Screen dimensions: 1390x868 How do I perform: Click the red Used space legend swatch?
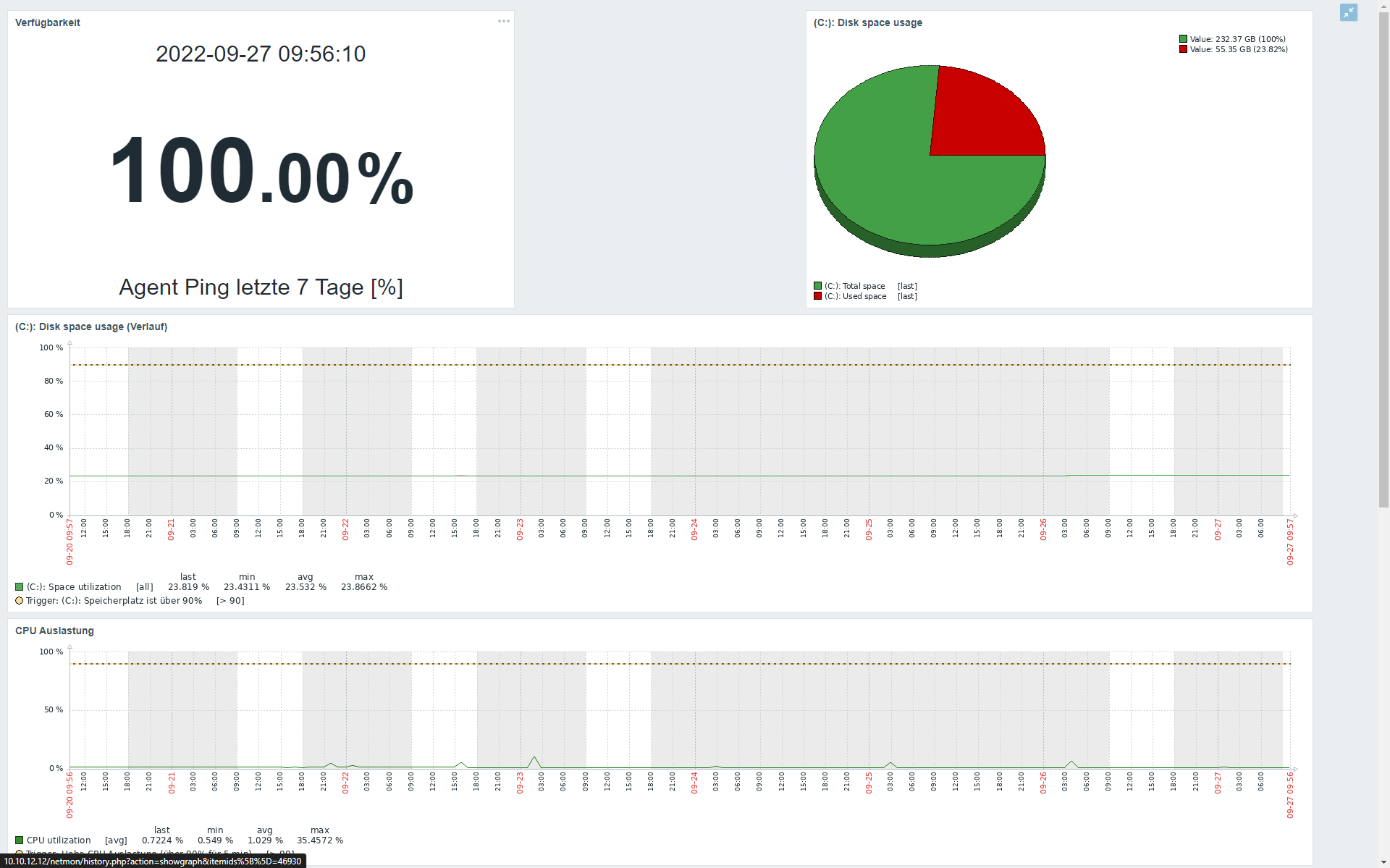(817, 296)
